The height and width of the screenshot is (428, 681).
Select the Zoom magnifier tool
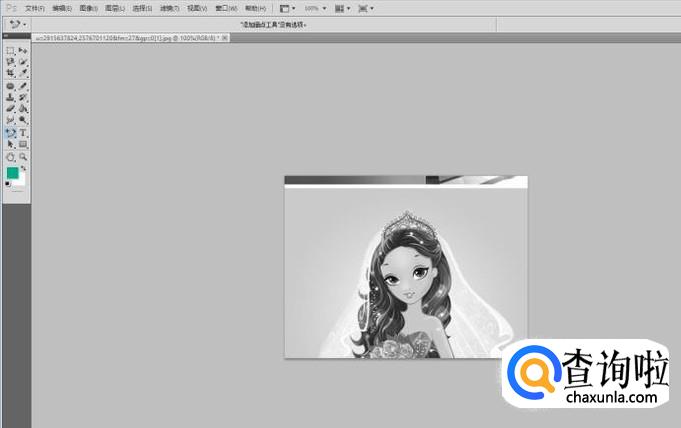click(23, 157)
